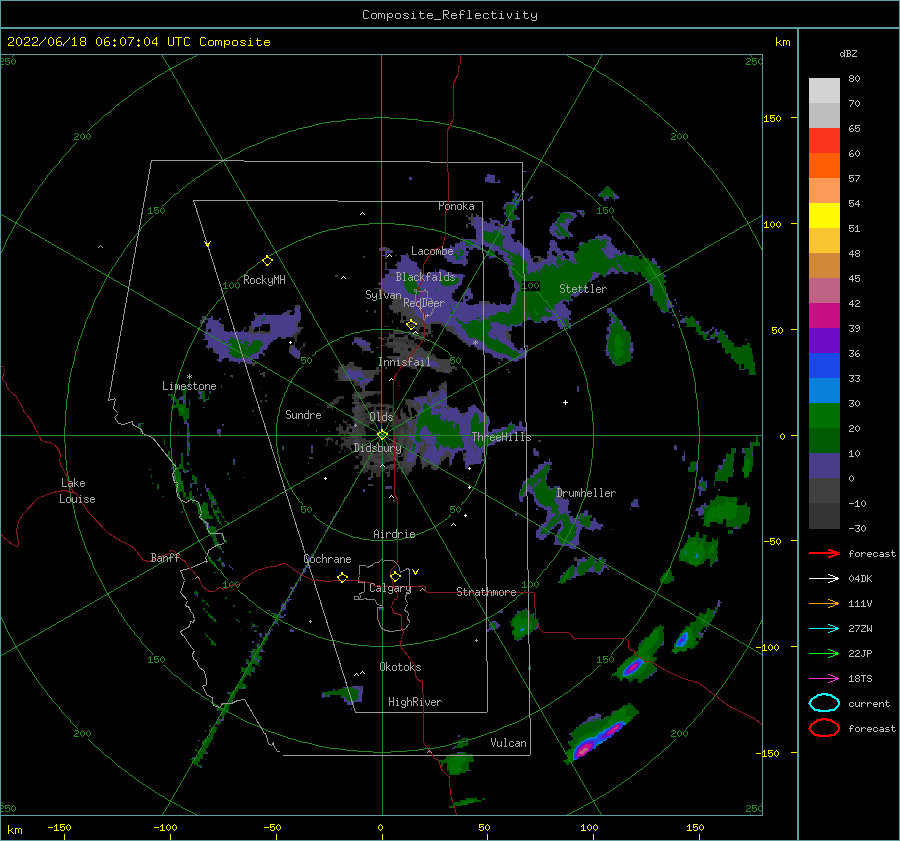Click the magenta 18TS arrow in legend
The image size is (900, 841).
(x=824, y=679)
